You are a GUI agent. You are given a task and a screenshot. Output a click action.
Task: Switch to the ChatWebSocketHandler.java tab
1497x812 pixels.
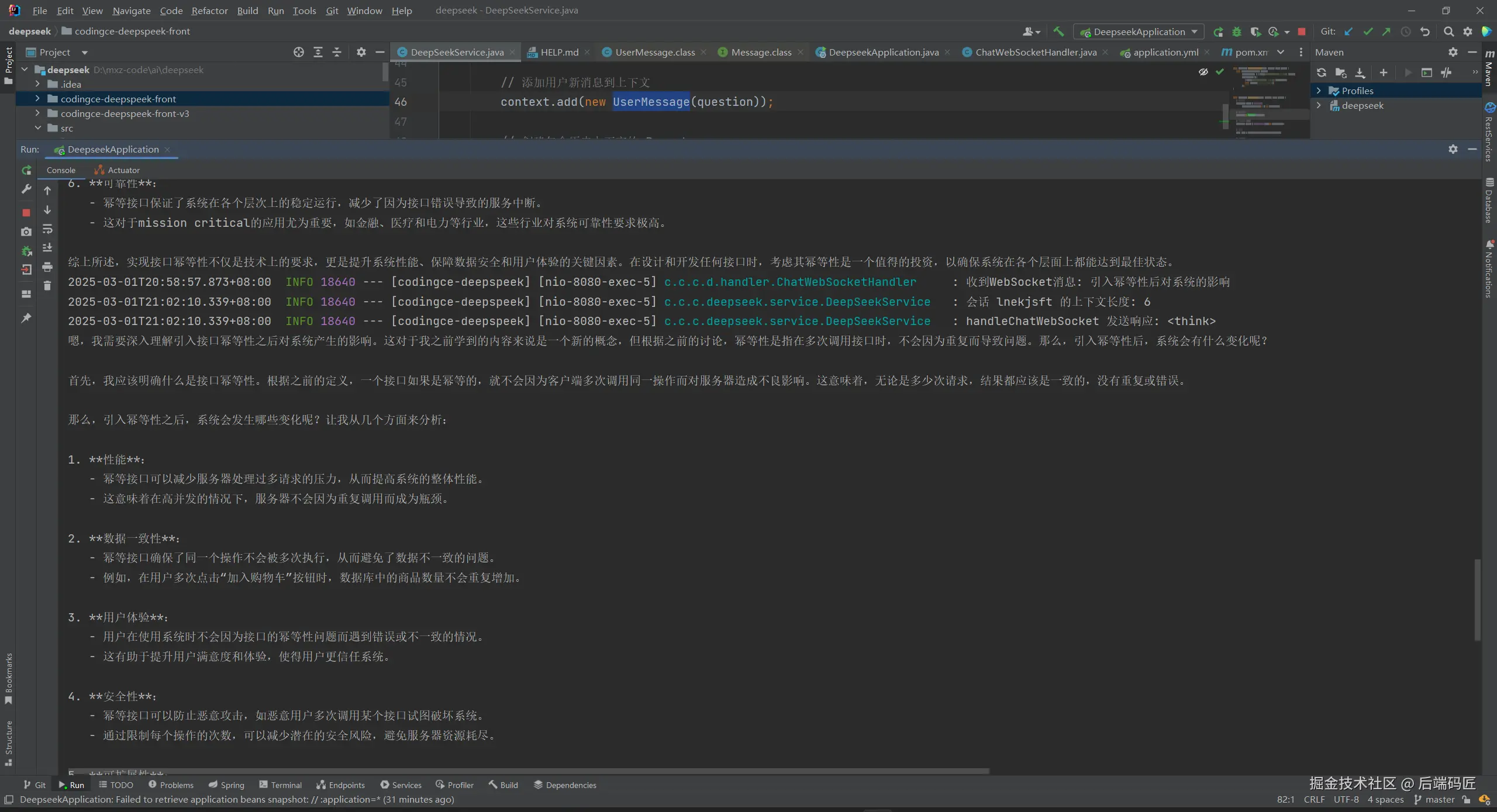[1035, 52]
